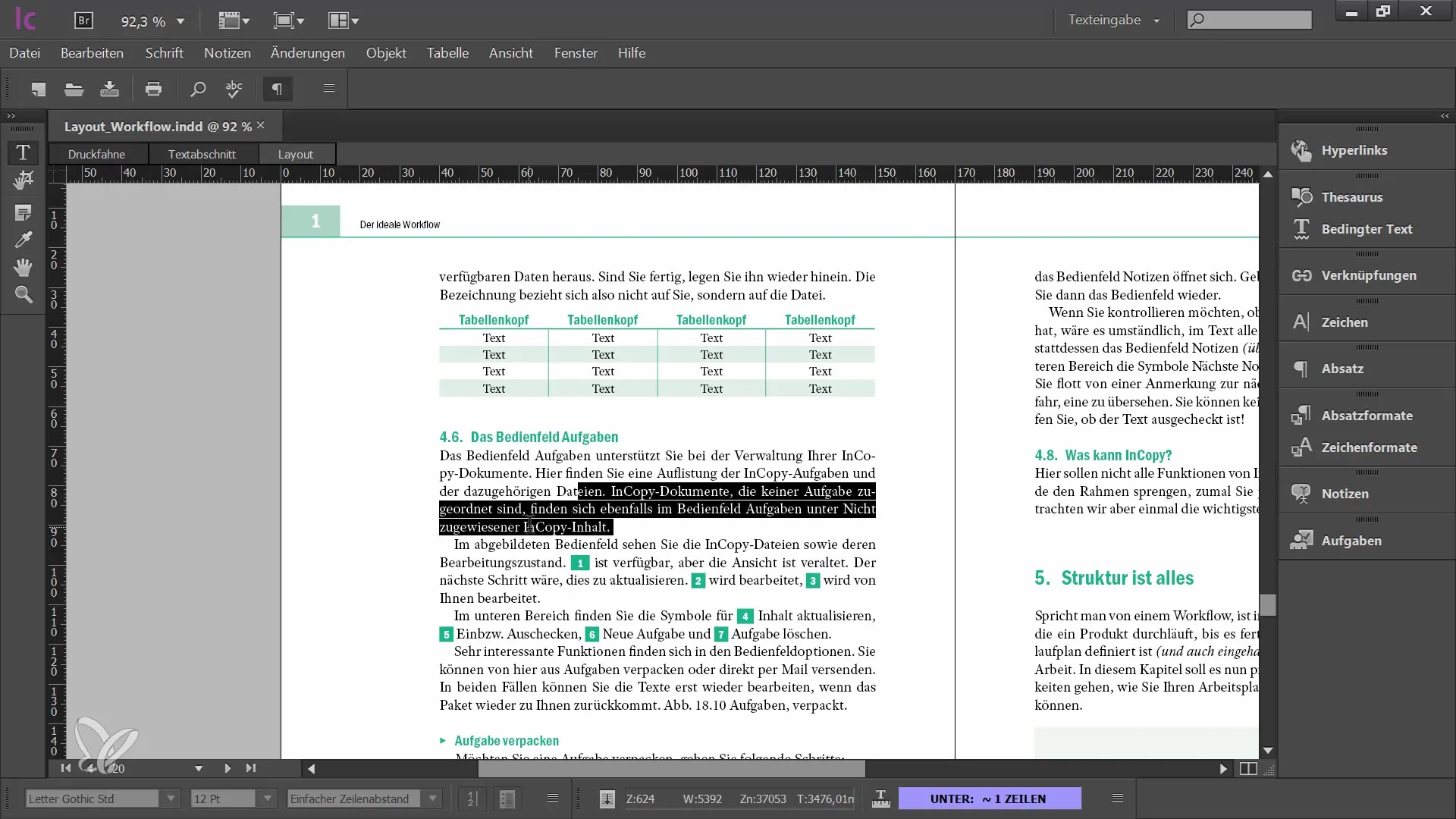Screen dimensions: 1456x819
Task: Click the print icon in the toolbar
Action: click(153, 89)
